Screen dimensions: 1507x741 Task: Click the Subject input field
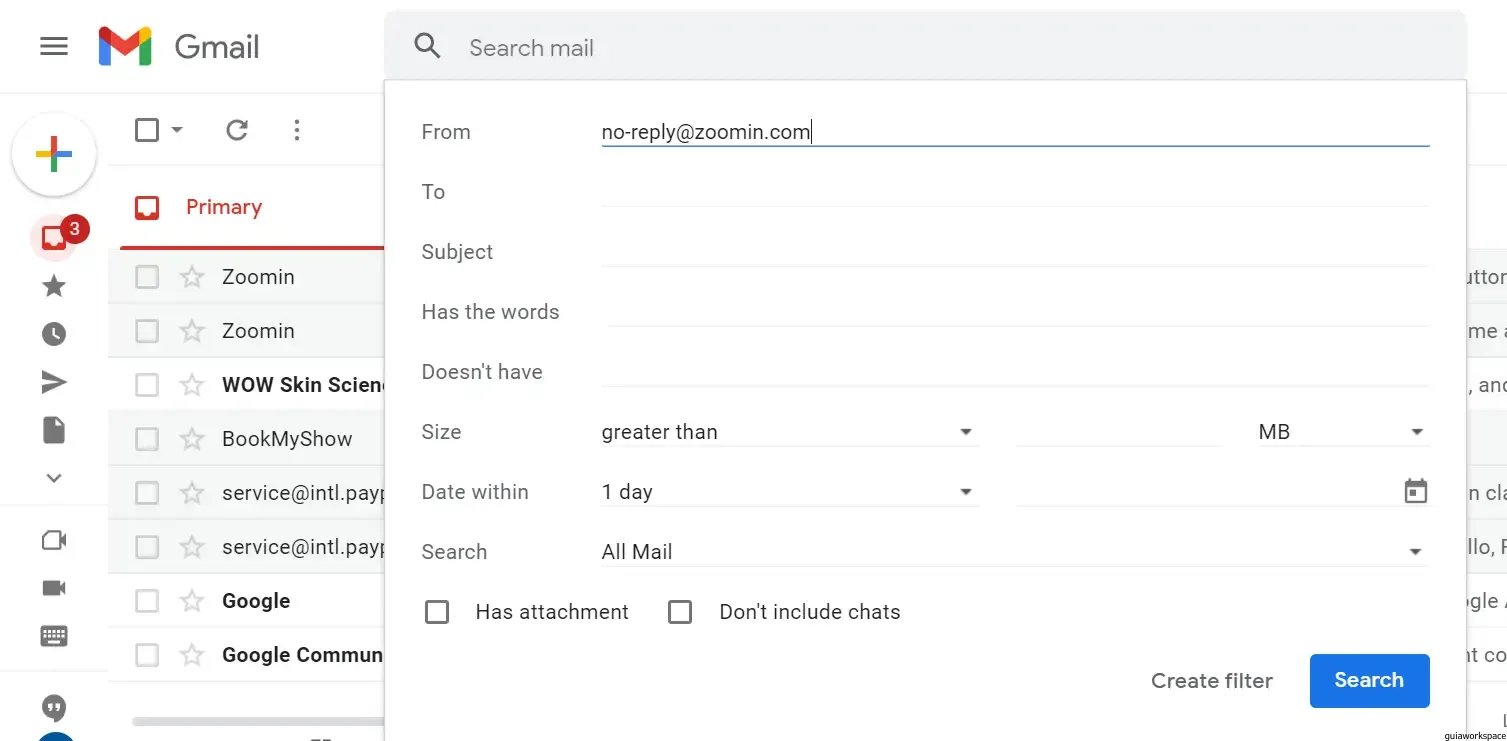click(x=1015, y=252)
